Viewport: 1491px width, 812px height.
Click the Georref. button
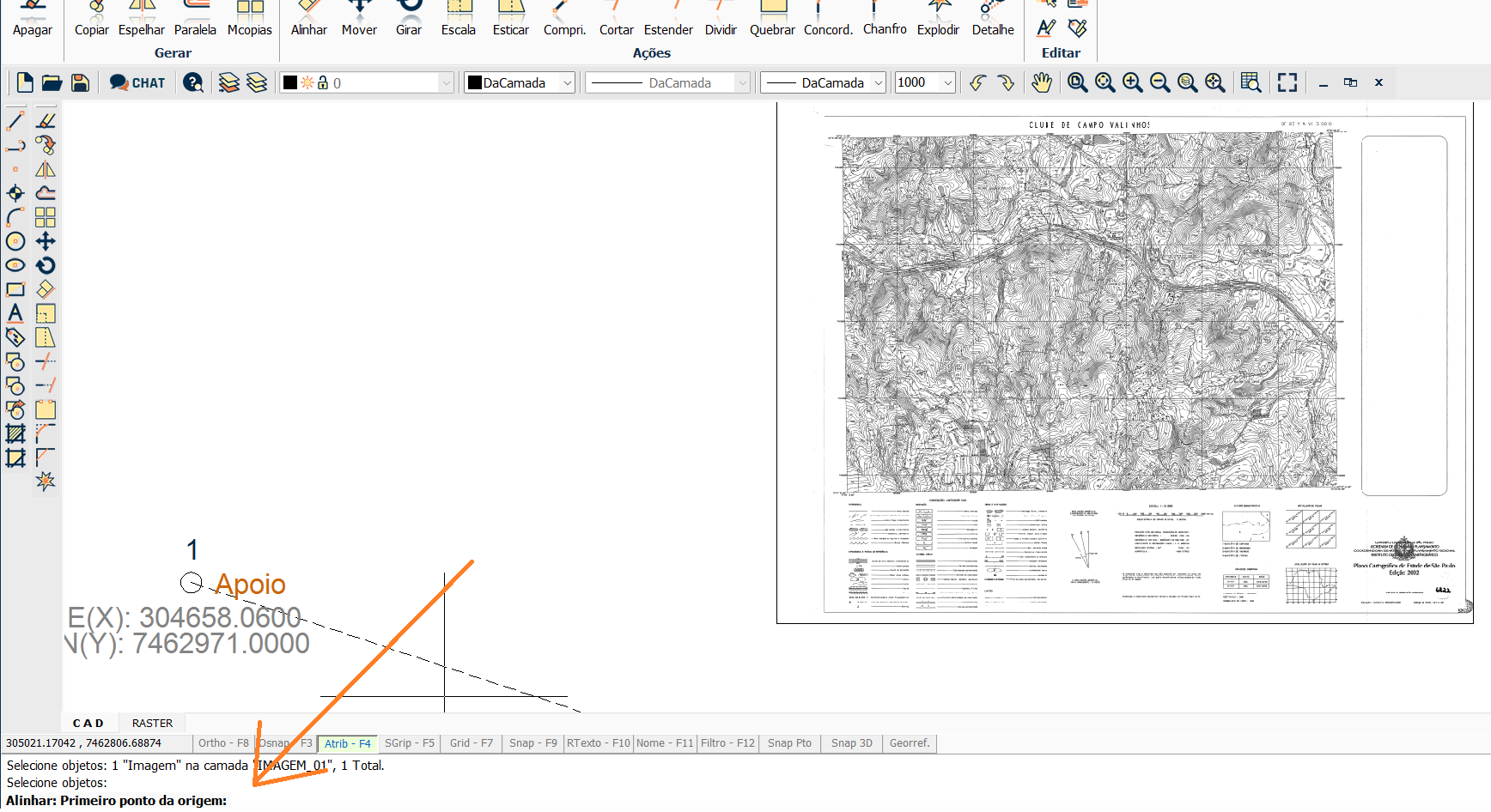(910, 743)
